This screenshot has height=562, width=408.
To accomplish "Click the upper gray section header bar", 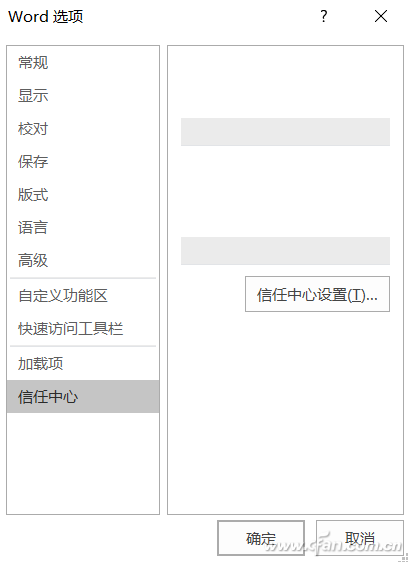I will pyautogui.click(x=285, y=132).
